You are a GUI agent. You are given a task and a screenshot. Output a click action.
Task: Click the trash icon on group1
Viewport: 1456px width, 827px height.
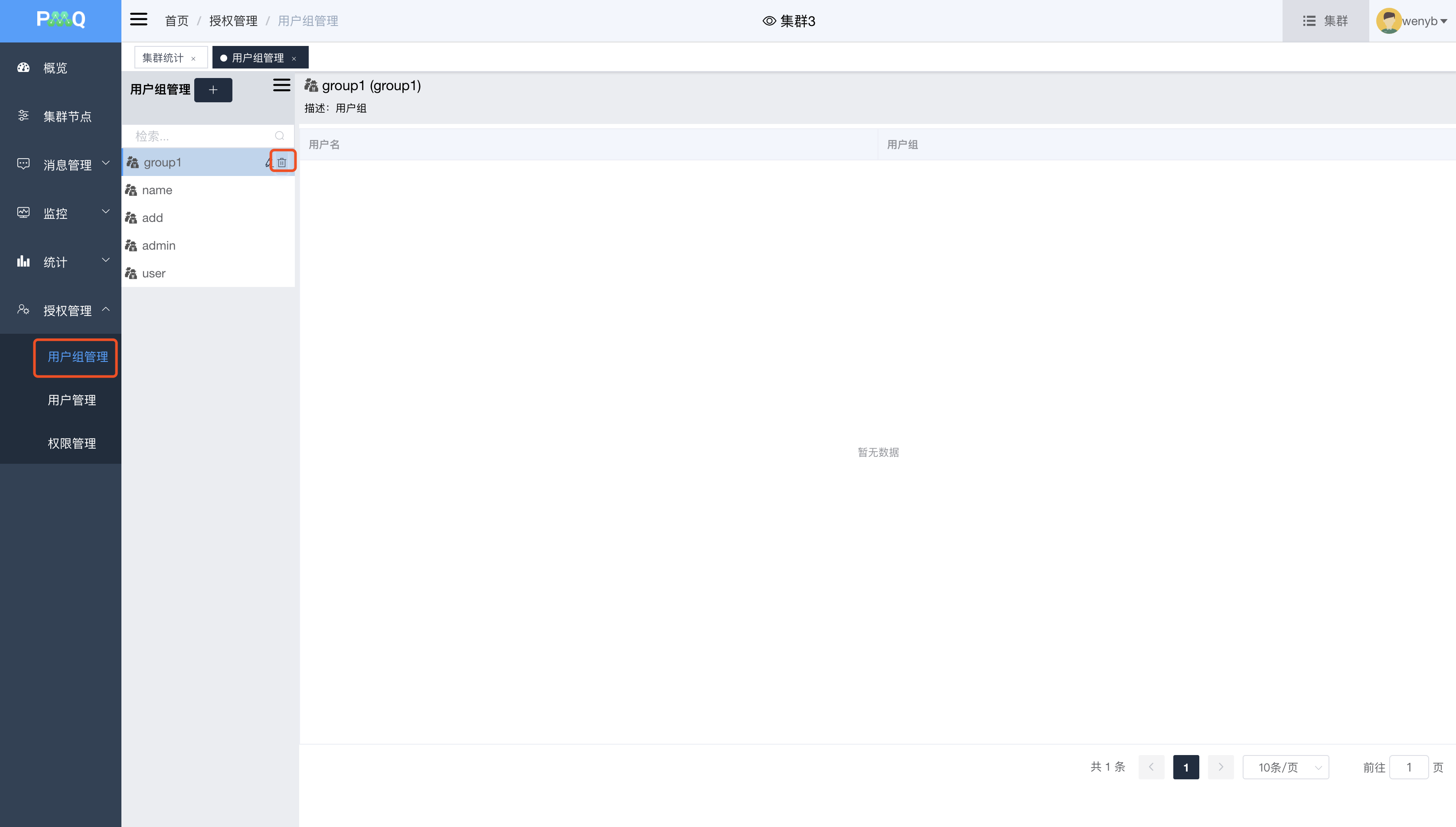(282, 163)
